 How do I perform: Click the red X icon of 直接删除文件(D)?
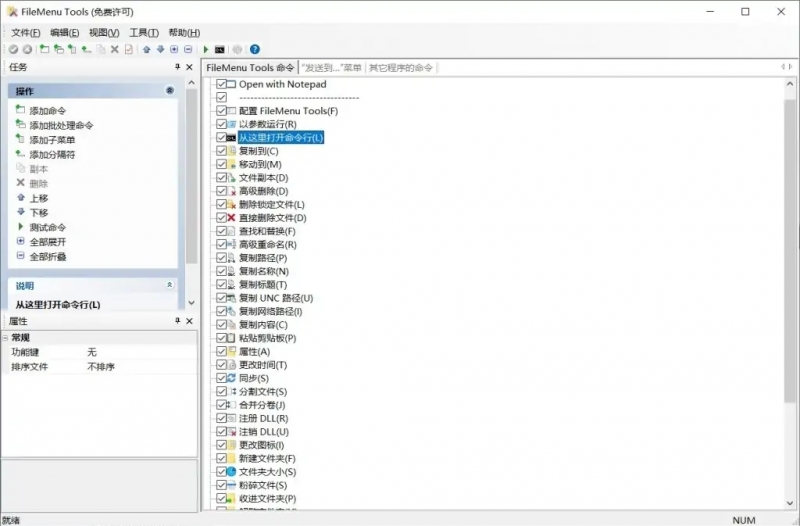click(x=231, y=218)
